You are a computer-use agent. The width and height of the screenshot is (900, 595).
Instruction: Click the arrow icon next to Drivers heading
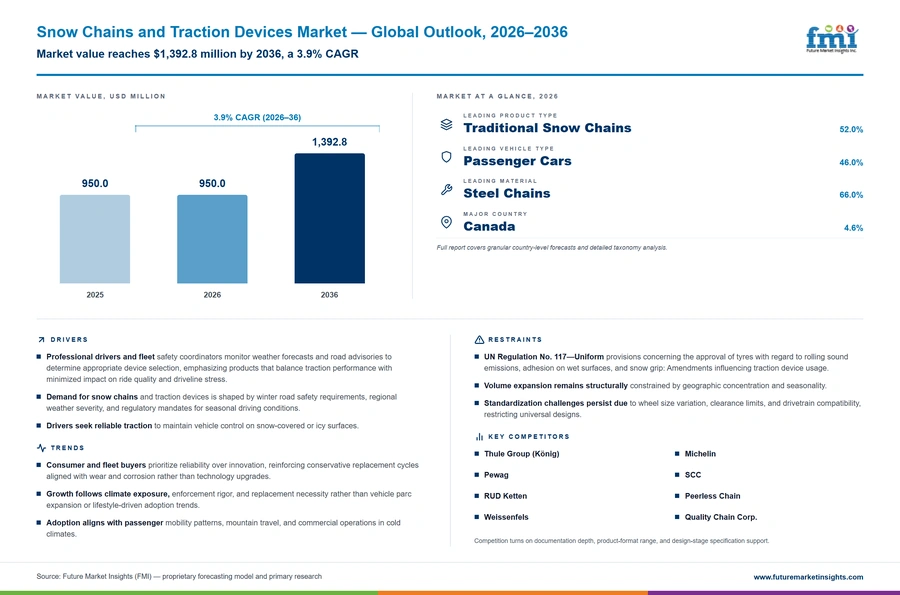tap(41, 340)
